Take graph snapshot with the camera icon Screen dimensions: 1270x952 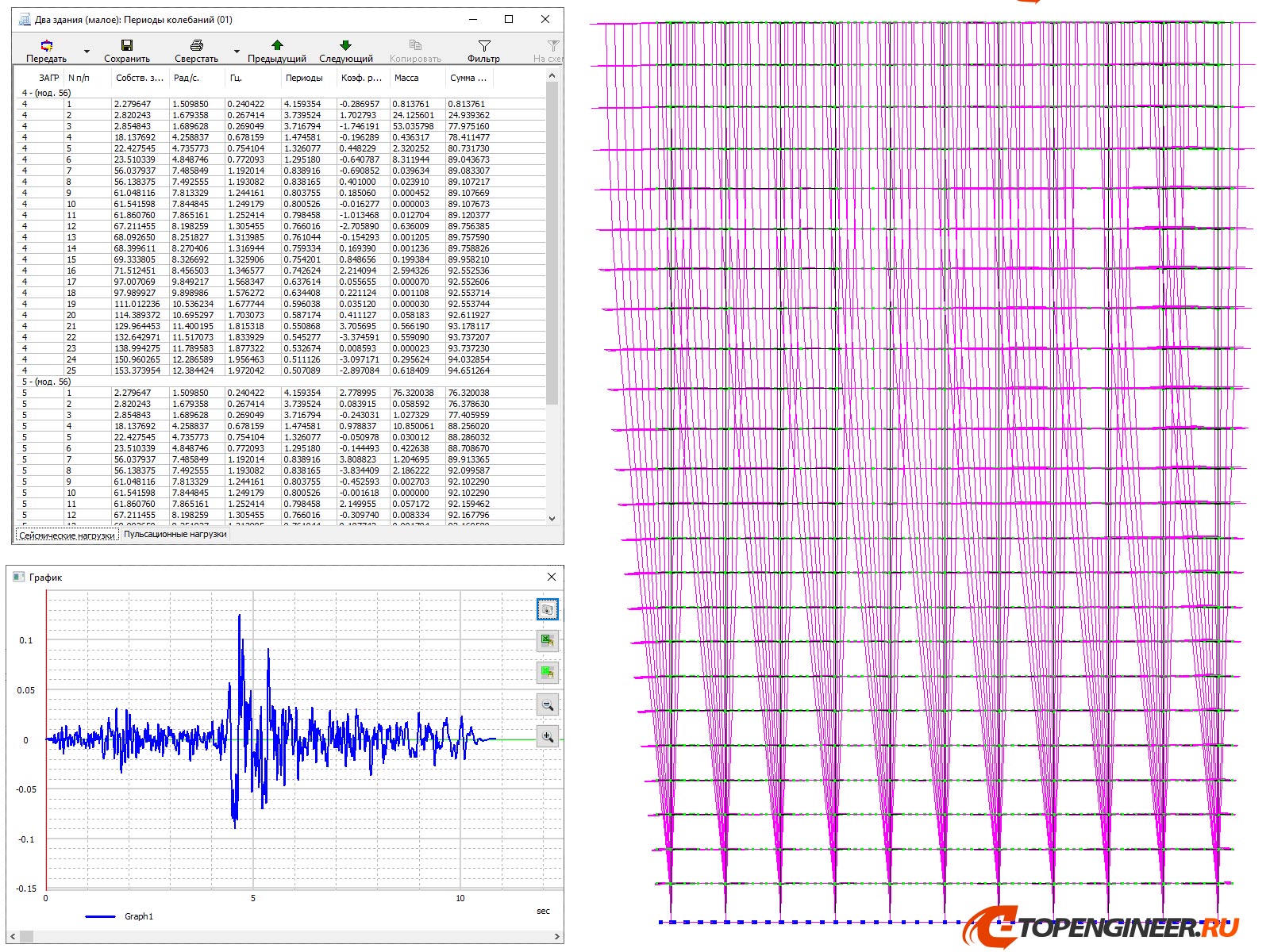(547, 609)
